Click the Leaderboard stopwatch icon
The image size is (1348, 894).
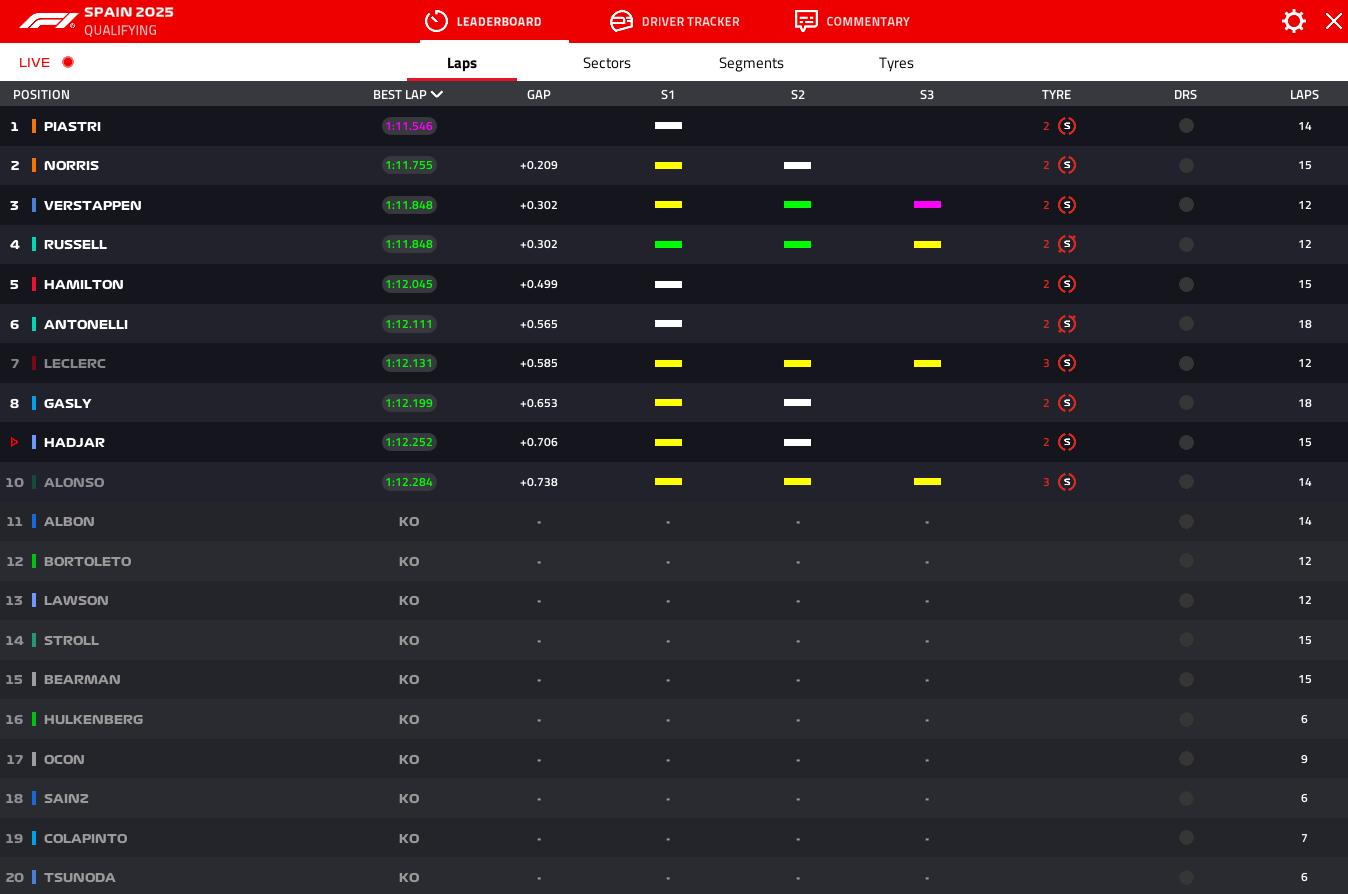[x=436, y=21]
